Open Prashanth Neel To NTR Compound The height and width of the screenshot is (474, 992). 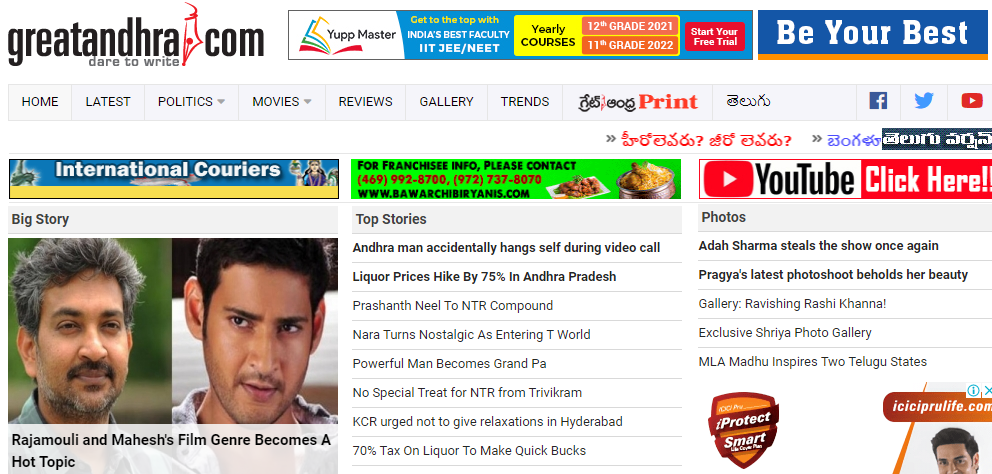(452, 306)
